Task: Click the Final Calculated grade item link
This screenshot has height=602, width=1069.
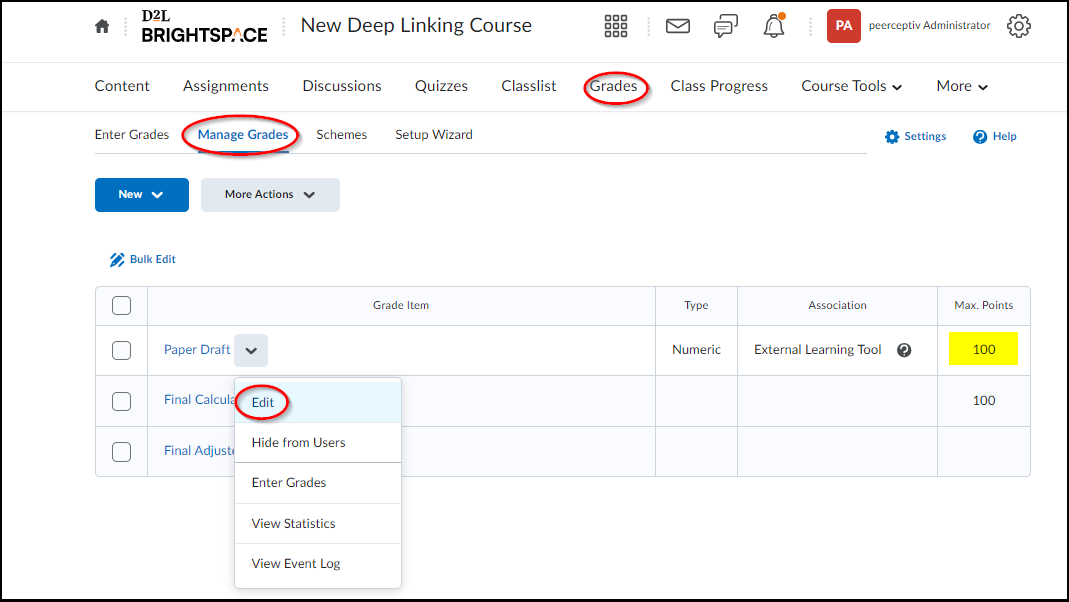Action: point(199,400)
